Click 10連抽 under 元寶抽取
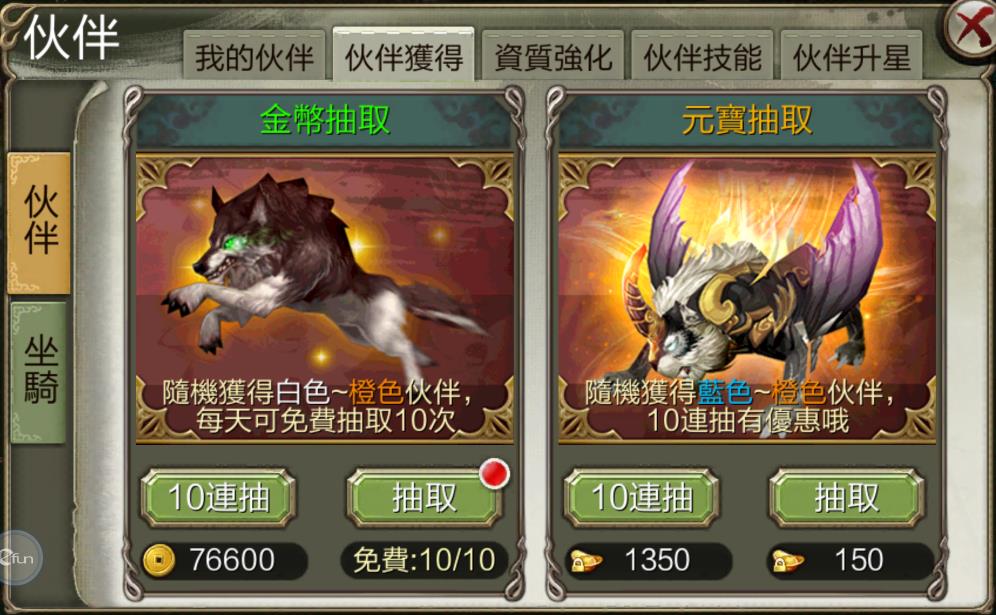Screen dimensions: 996x615 pyautogui.click(x=642, y=497)
